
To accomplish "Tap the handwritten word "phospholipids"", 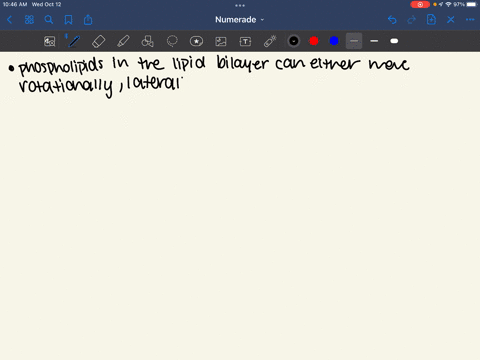I will 61,66.
